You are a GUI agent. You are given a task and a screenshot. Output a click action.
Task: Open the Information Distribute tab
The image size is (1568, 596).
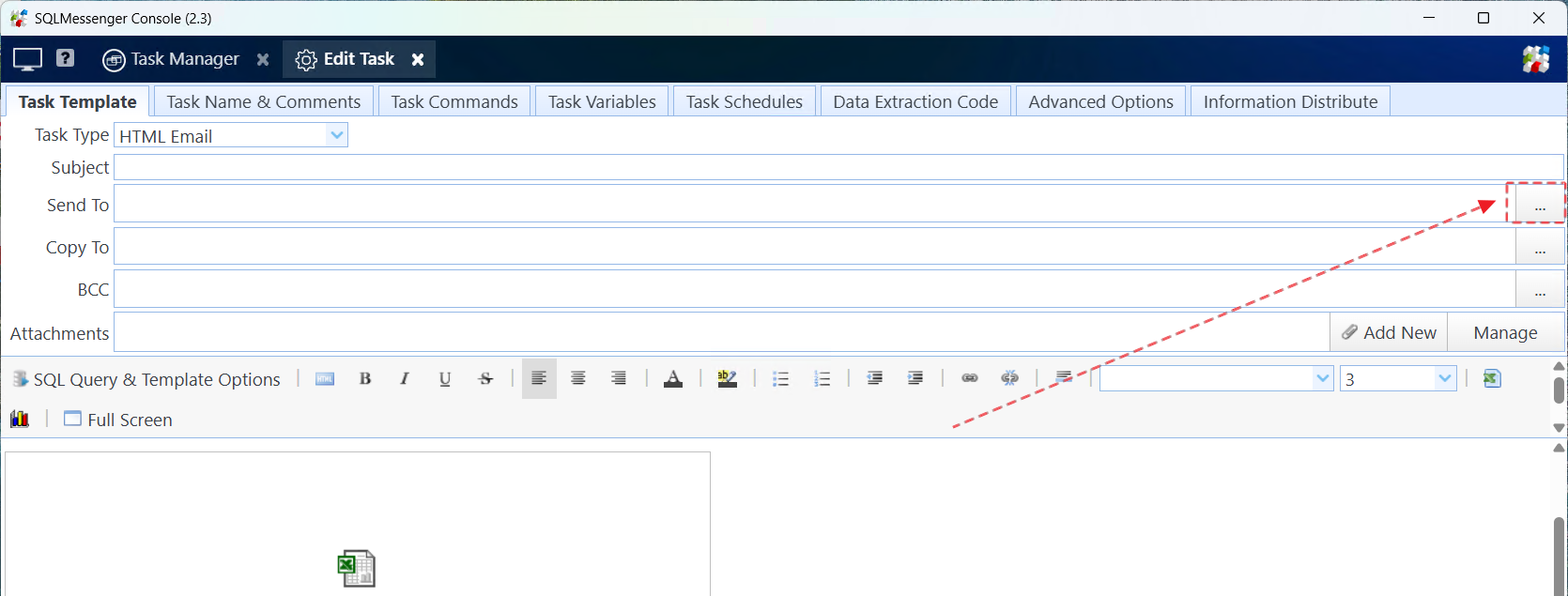(x=1290, y=101)
